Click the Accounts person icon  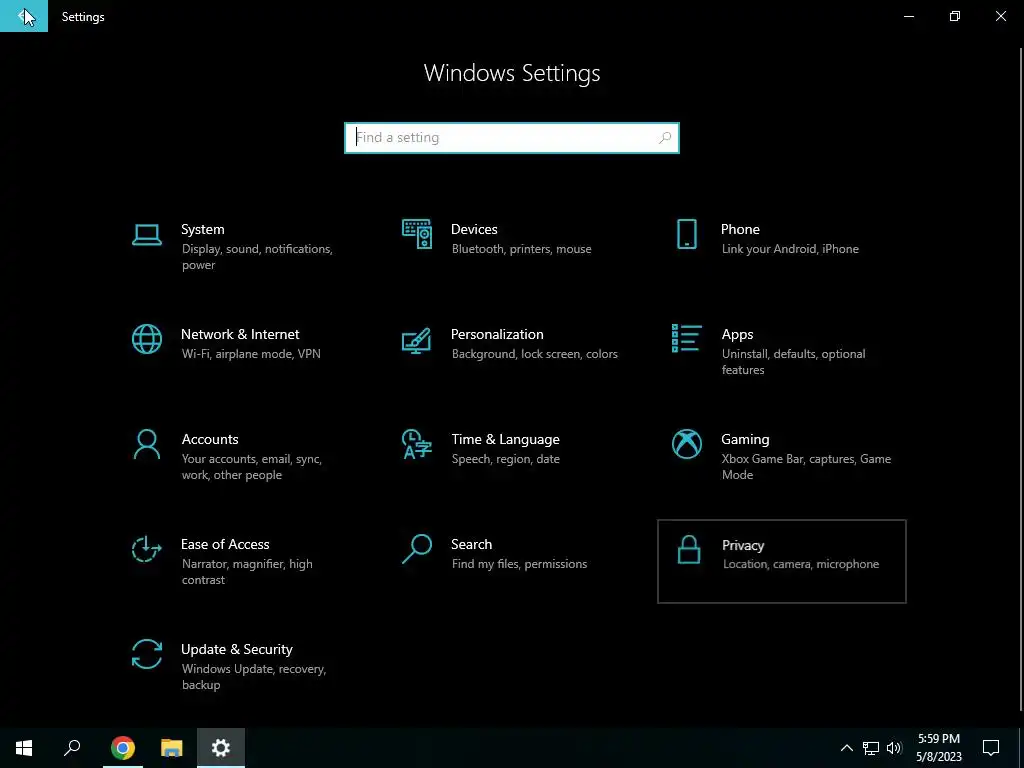click(147, 444)
